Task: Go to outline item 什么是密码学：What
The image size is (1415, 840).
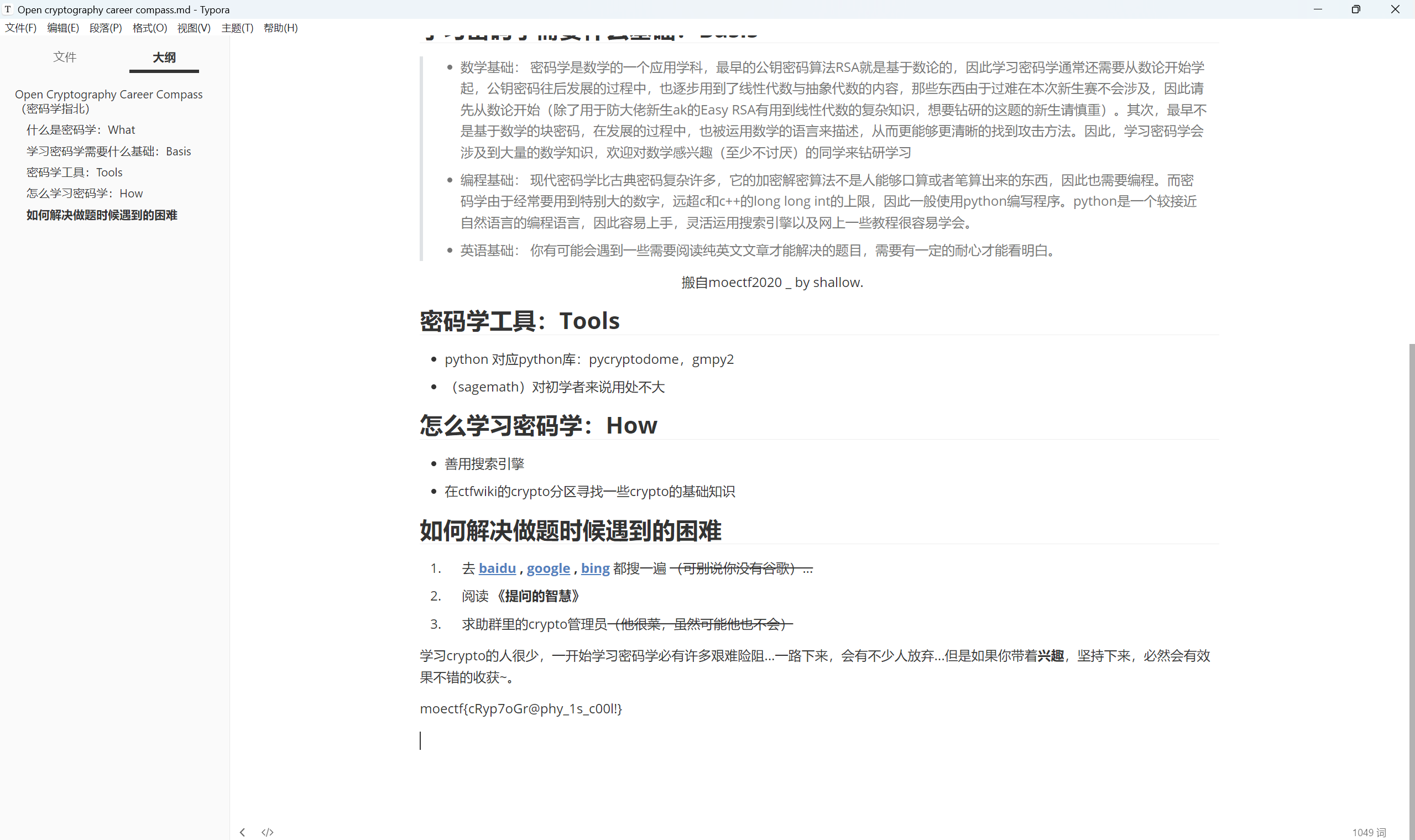Action: pos(80,130)
